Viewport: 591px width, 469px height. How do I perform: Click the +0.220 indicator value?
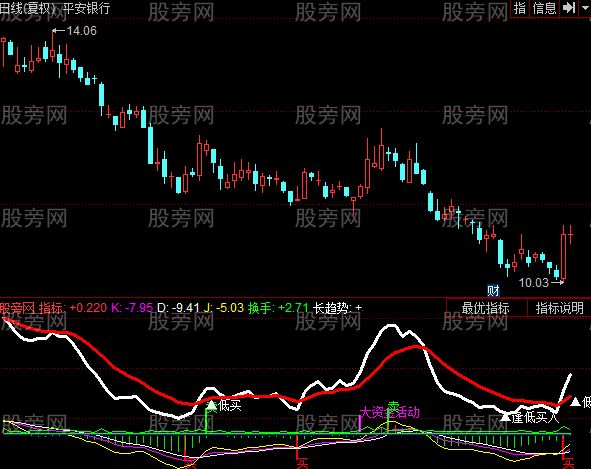88,308
